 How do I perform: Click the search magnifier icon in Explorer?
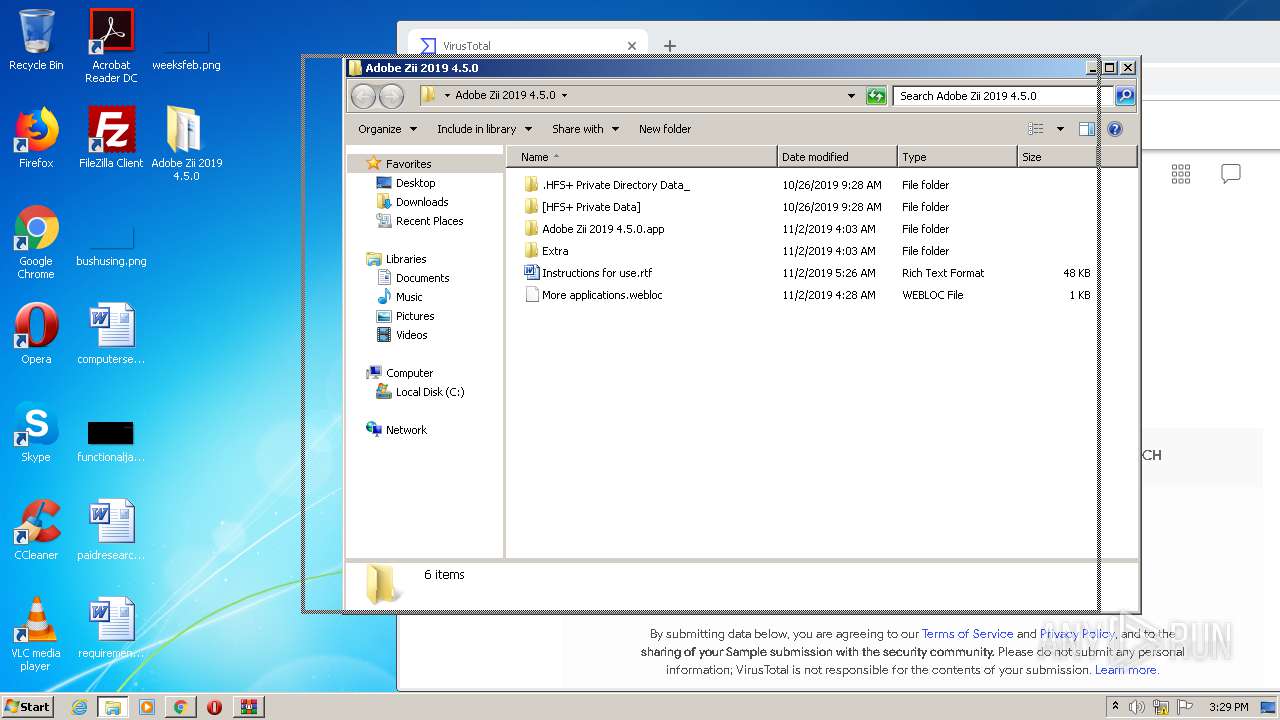pyautogui.click(x=1125, y=96)
